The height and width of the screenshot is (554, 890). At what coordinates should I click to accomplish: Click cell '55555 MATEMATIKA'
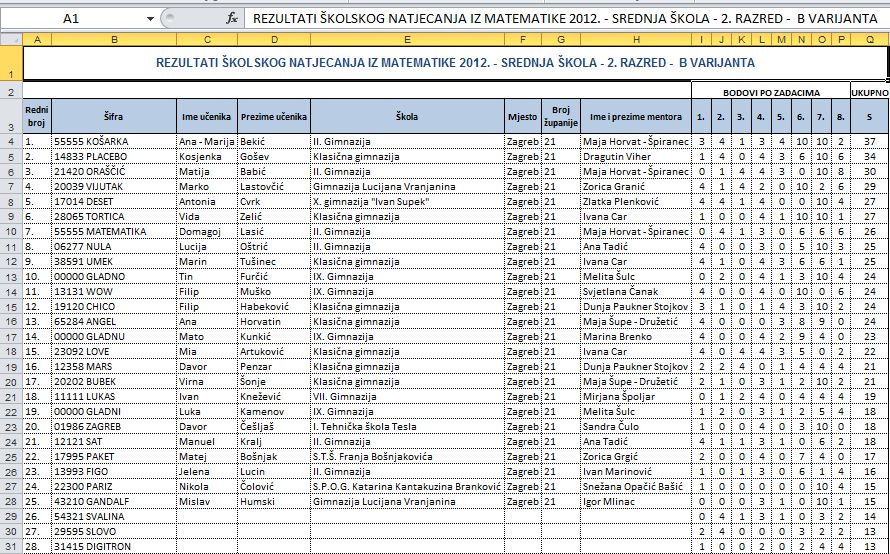point(114,232)
